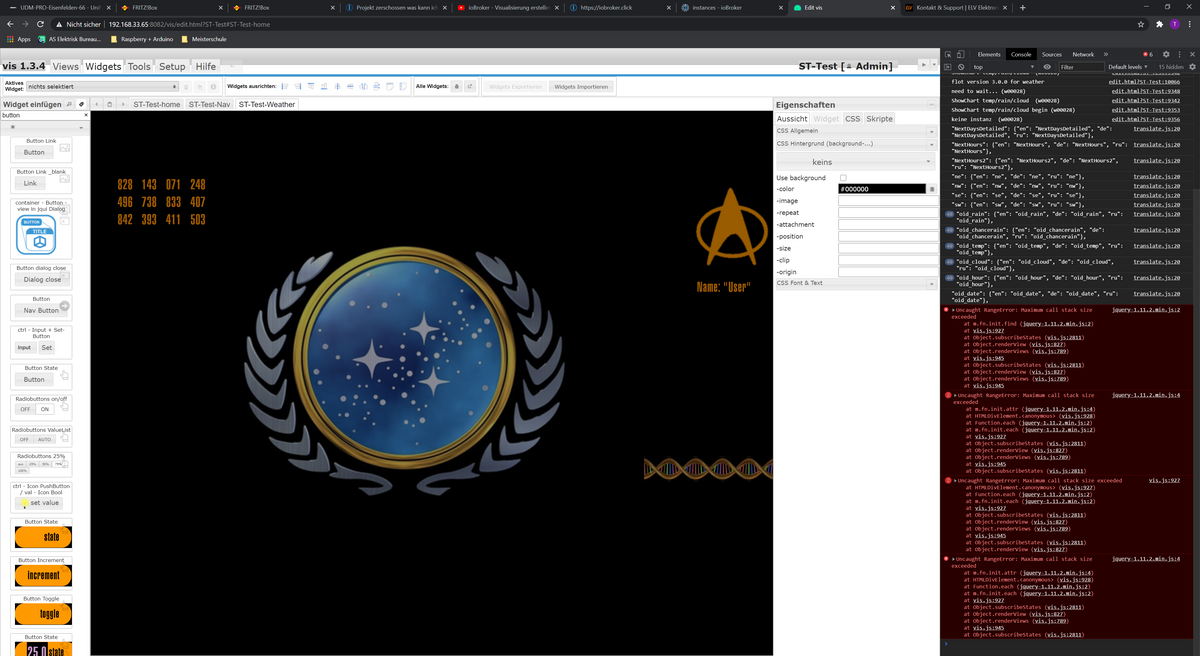Clear the console with the block icon
The height and width of the screenshot is (656, 1200).
point(961,67)
